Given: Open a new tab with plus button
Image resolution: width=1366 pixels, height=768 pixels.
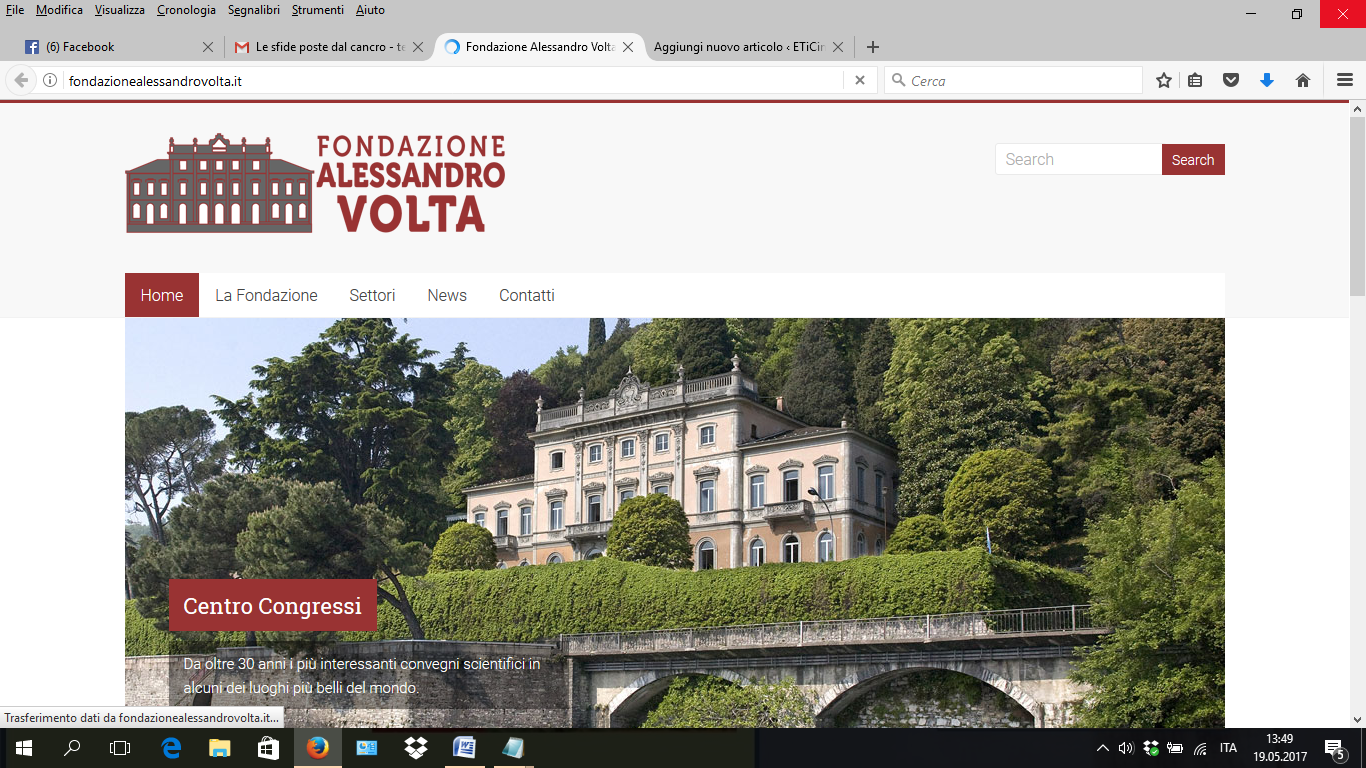Looking at the screenshot, I should click(x=873, y=47).
